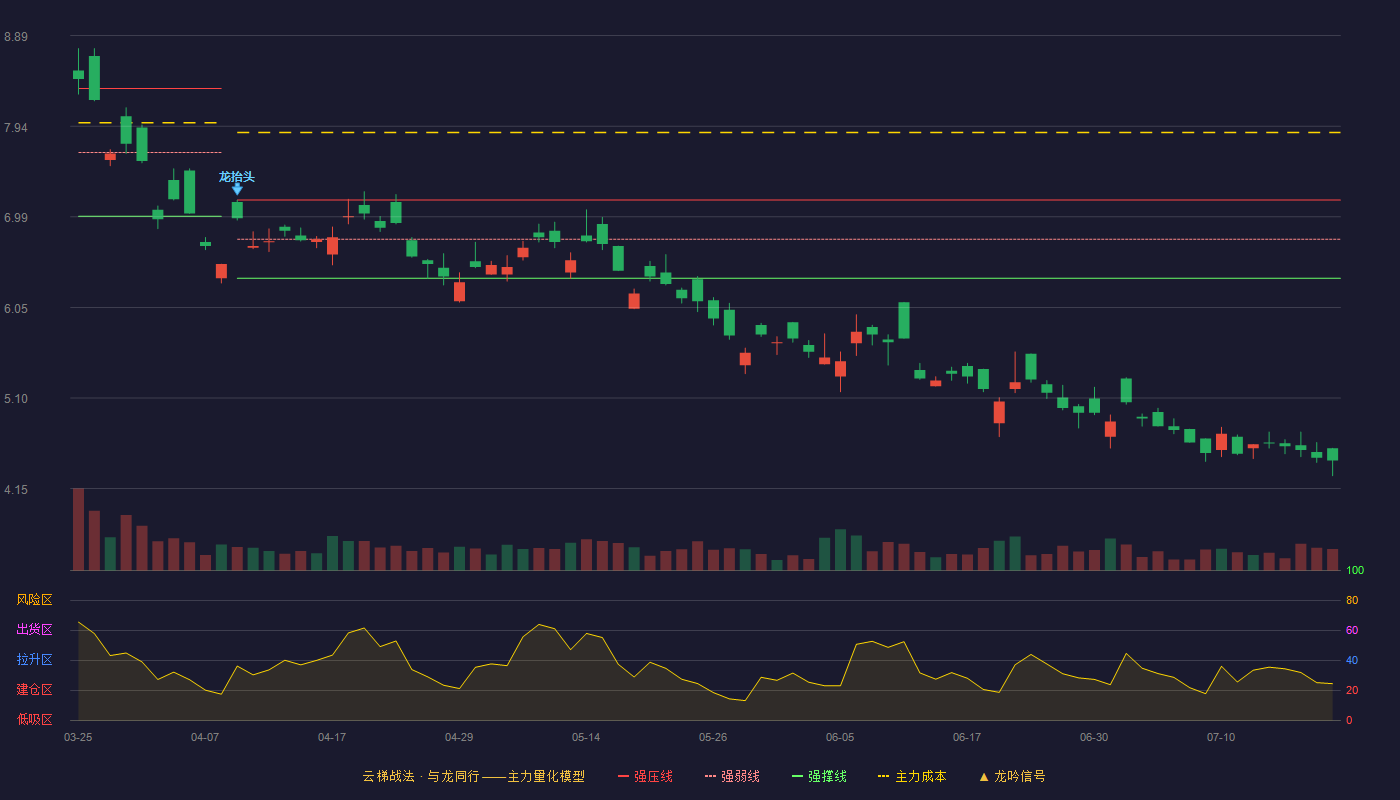This screenshot has width=1400, height=800.
Task: Click the 6.05 price axis label
Action: [x=16, y=309]
